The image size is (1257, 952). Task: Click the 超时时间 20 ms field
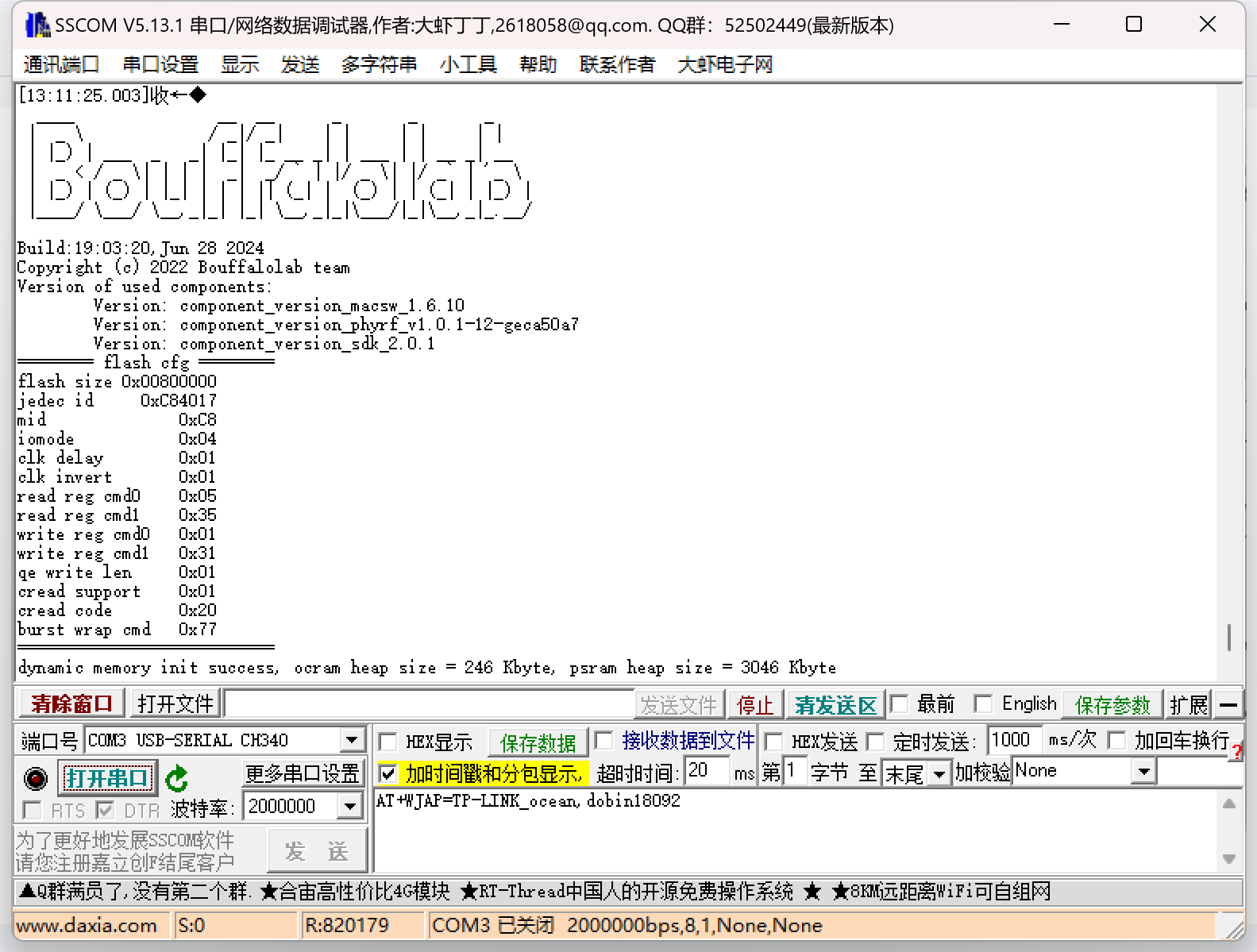pyautogui.click(x=707, y=771)
